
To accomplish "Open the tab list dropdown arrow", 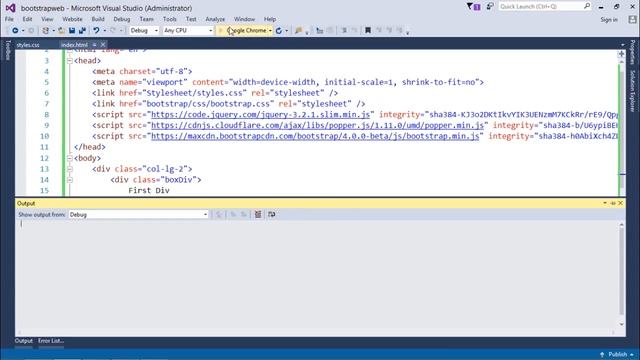I will click(x=622, y=44).
